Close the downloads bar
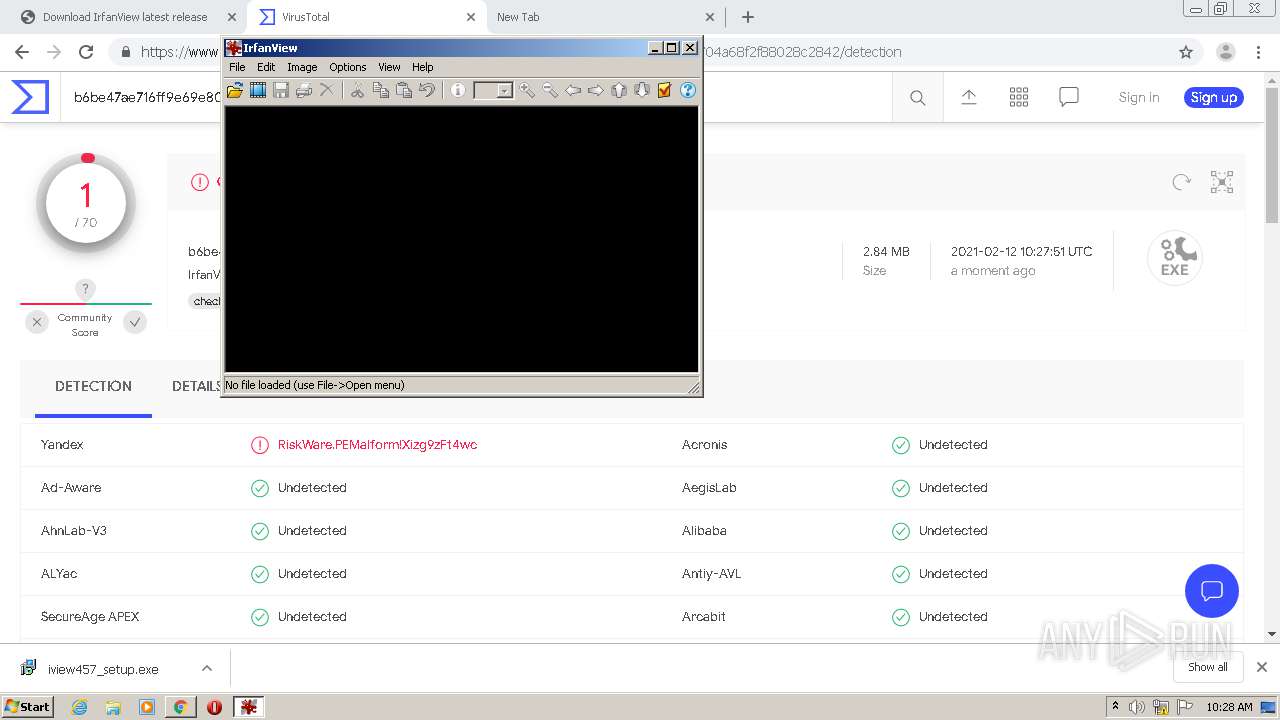Screen dimensions: 1280x720 [x=1262, y=667]
